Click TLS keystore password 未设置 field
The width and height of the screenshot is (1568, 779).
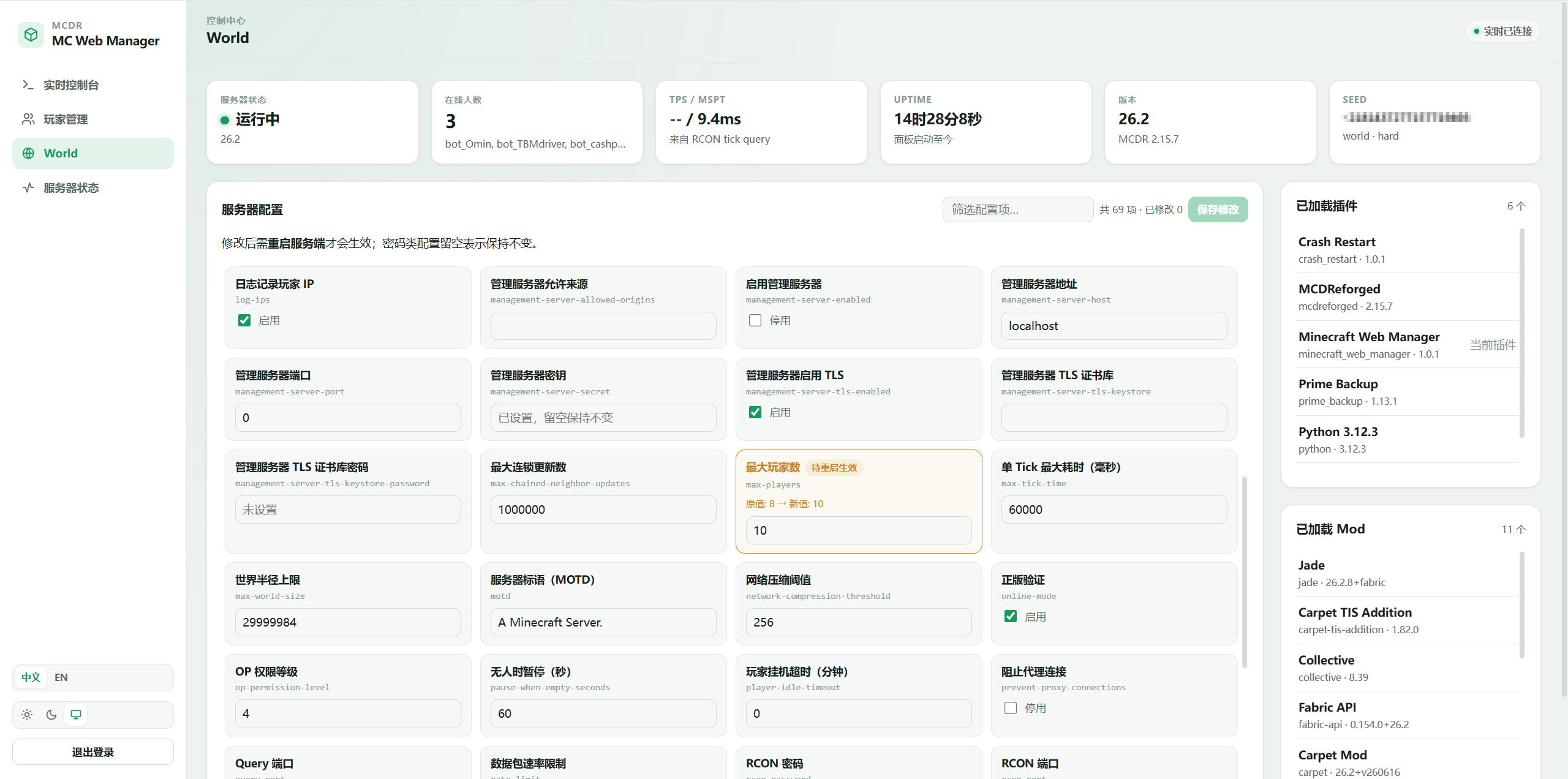coord(348,510)
